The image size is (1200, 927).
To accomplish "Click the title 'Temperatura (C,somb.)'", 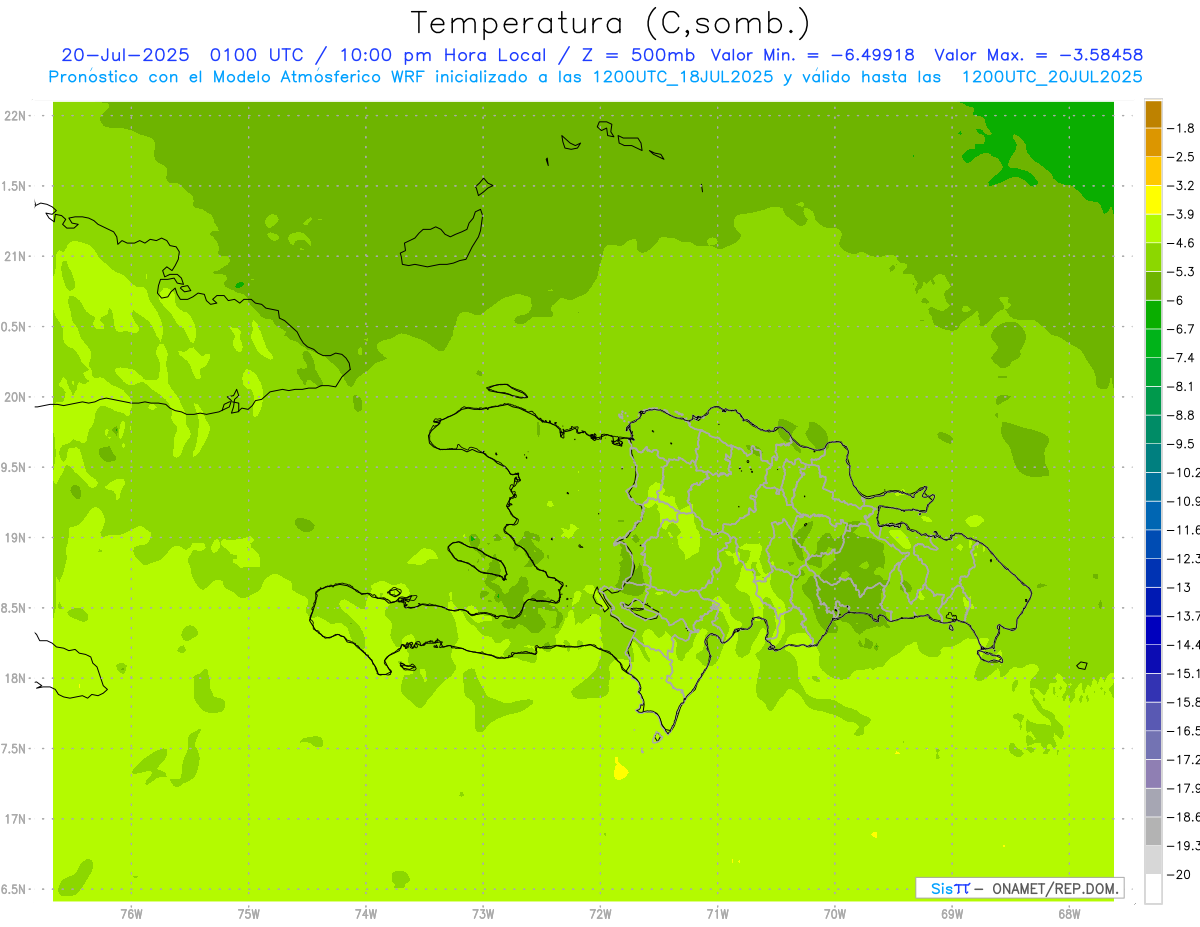I will point(611,22).
